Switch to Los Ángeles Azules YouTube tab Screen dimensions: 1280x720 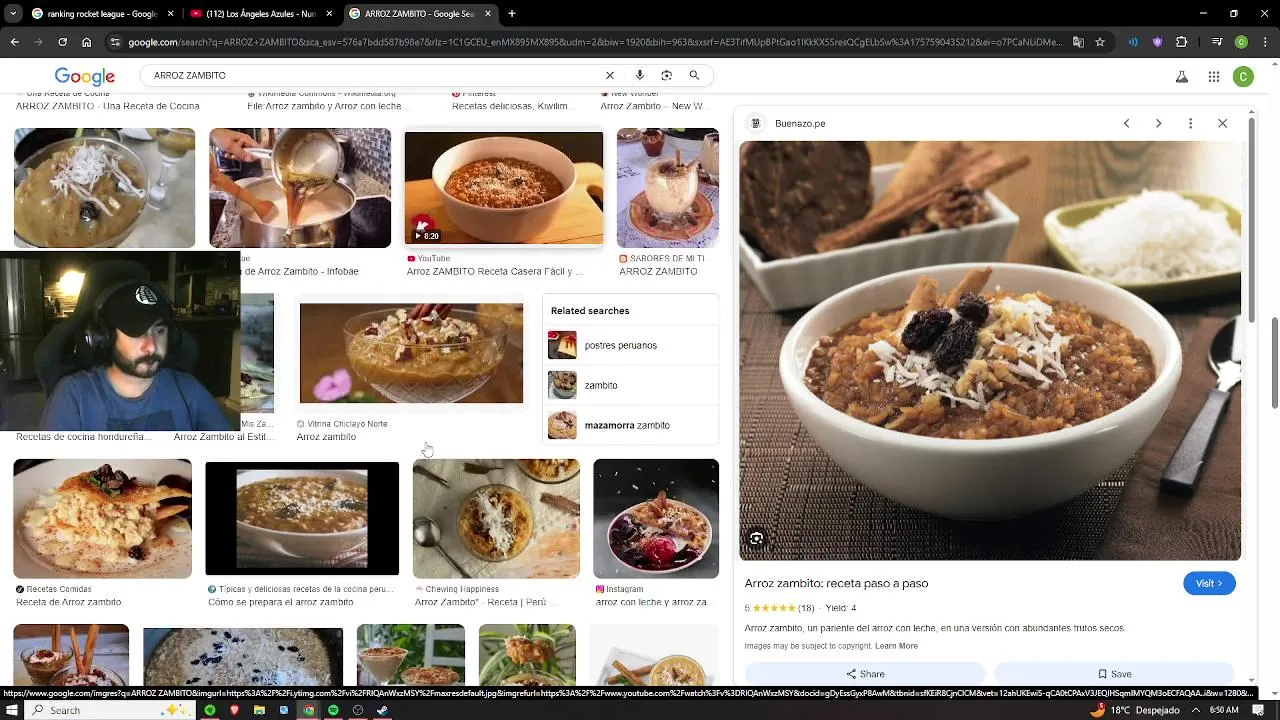(260, 14)
